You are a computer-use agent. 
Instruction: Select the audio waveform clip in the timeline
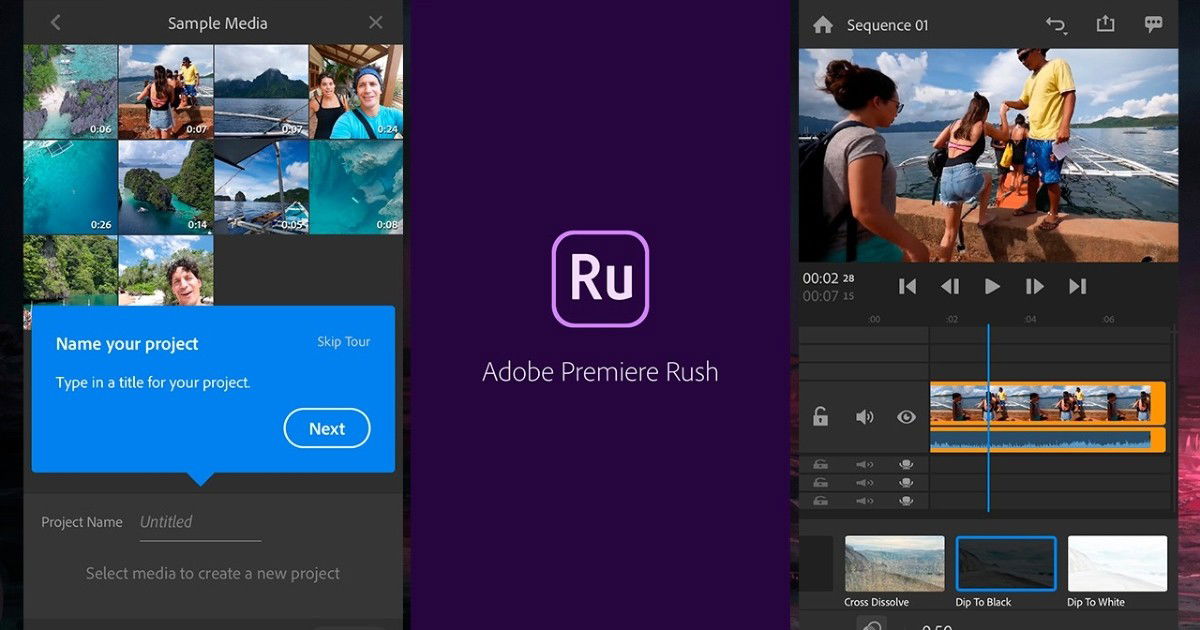click(1048, 440)
